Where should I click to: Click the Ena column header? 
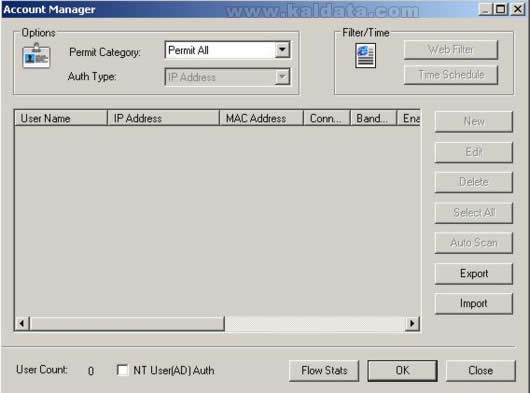pyautogui.click(x=409, y=118)
